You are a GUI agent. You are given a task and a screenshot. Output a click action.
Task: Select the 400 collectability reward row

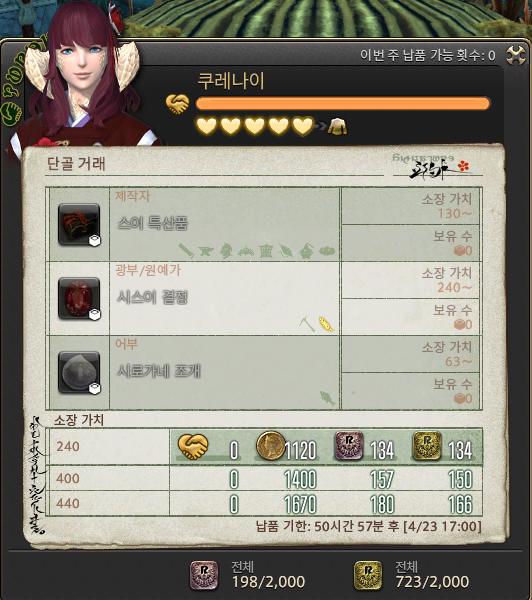click(x=264, y=478)
